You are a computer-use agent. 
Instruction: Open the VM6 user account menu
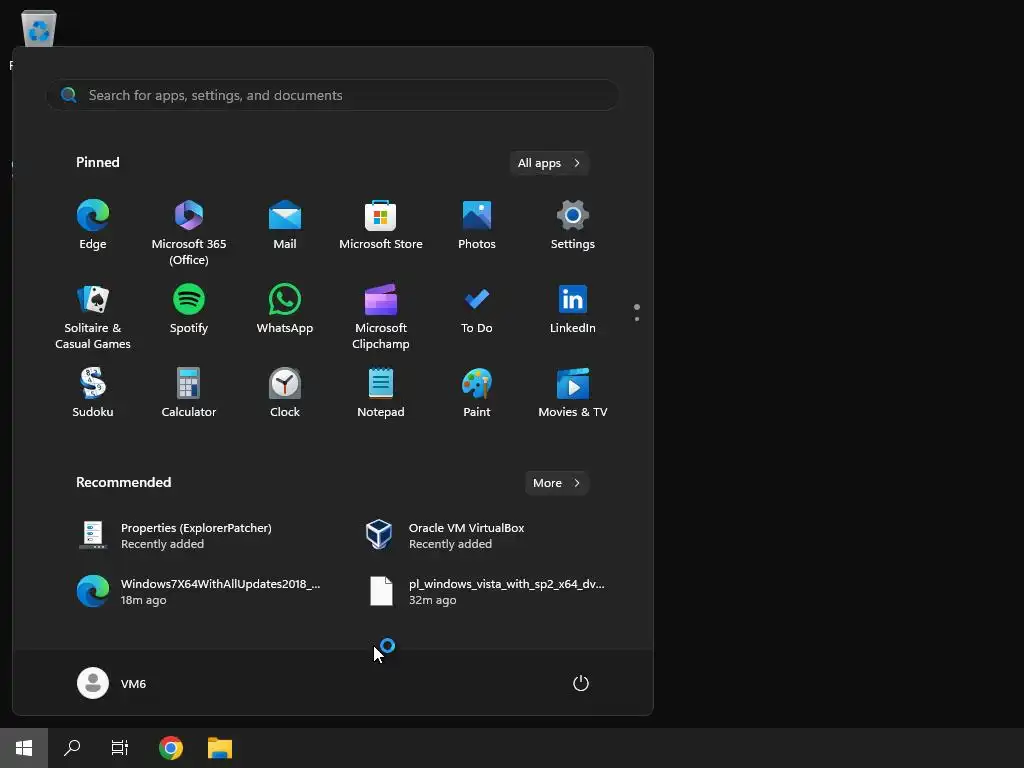click(112, 683)
